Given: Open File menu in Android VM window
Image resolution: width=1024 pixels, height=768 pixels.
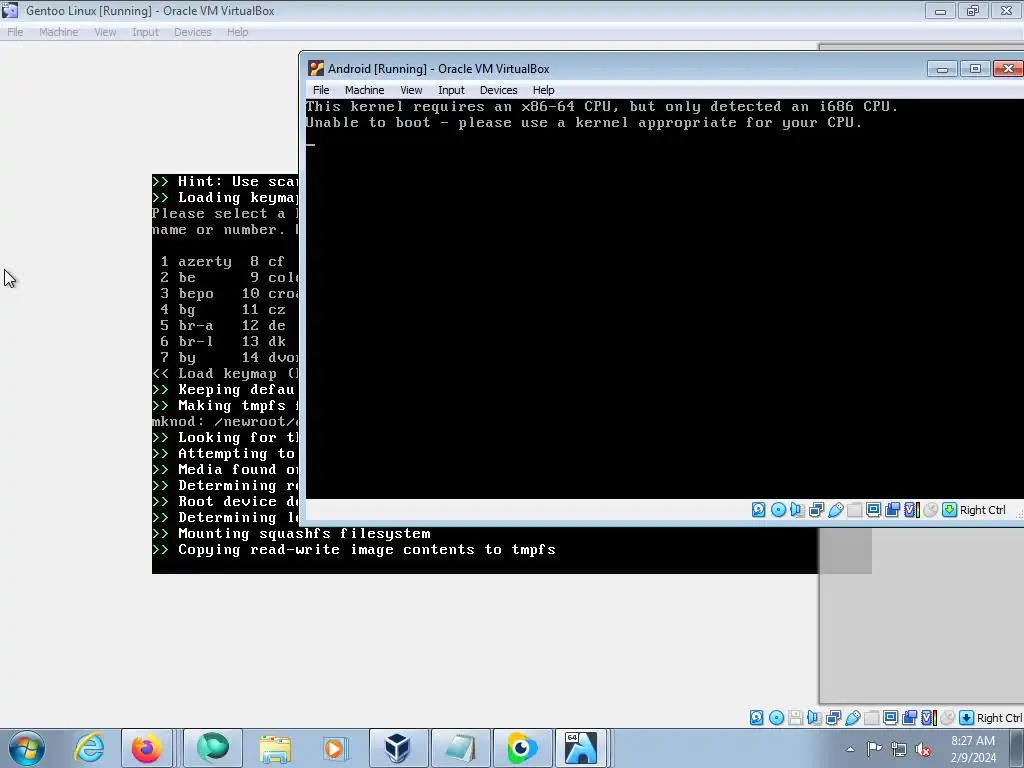Looking at the screenshot, I should pos(321,90).
